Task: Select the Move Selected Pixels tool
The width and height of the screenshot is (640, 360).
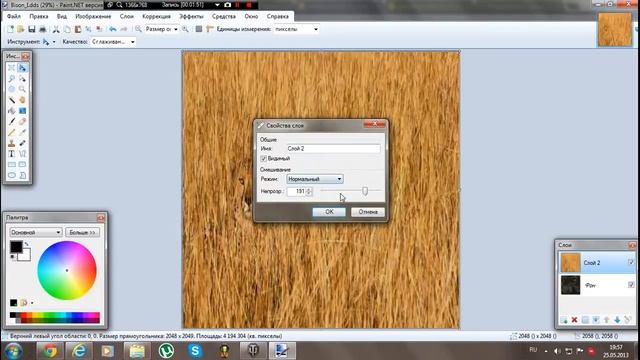Action: (22, 68)
